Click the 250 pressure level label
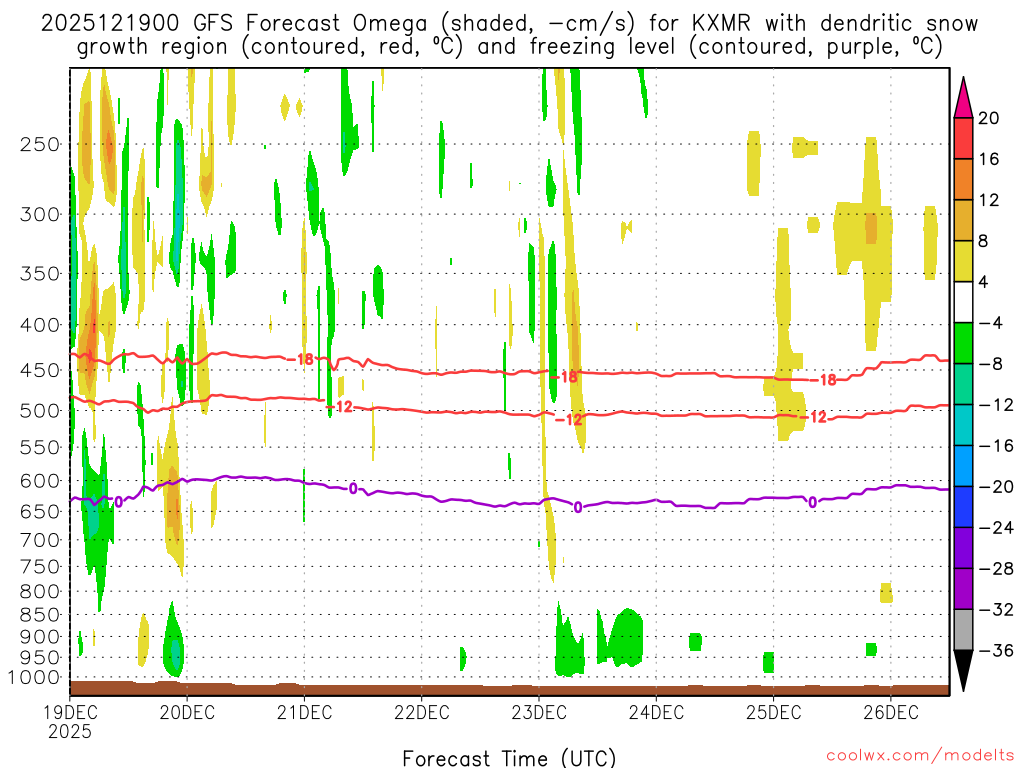This screenshot has width=1024, height=768. [40, 144]
